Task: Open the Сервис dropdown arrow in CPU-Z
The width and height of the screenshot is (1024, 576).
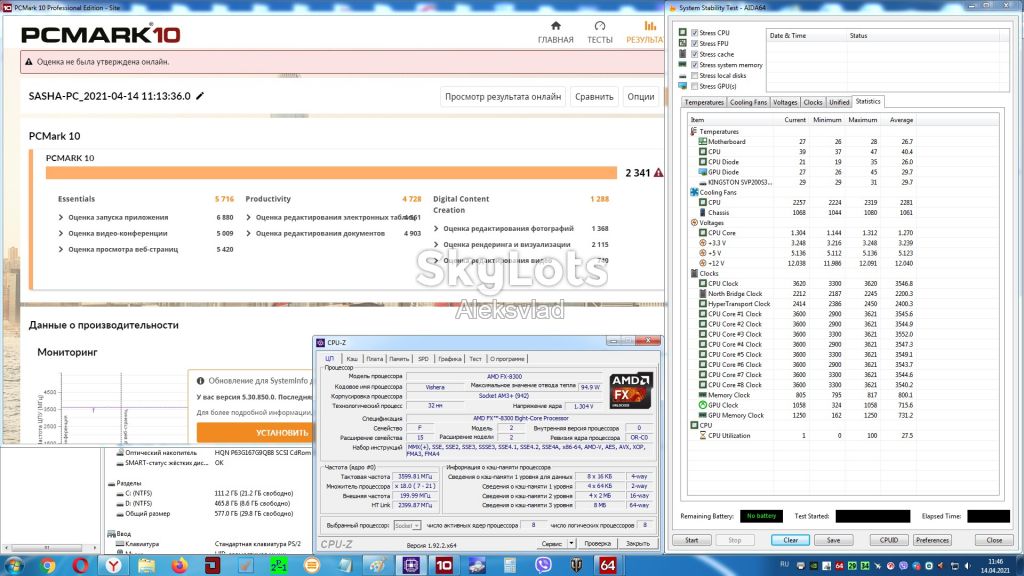Action: [571, 543]
